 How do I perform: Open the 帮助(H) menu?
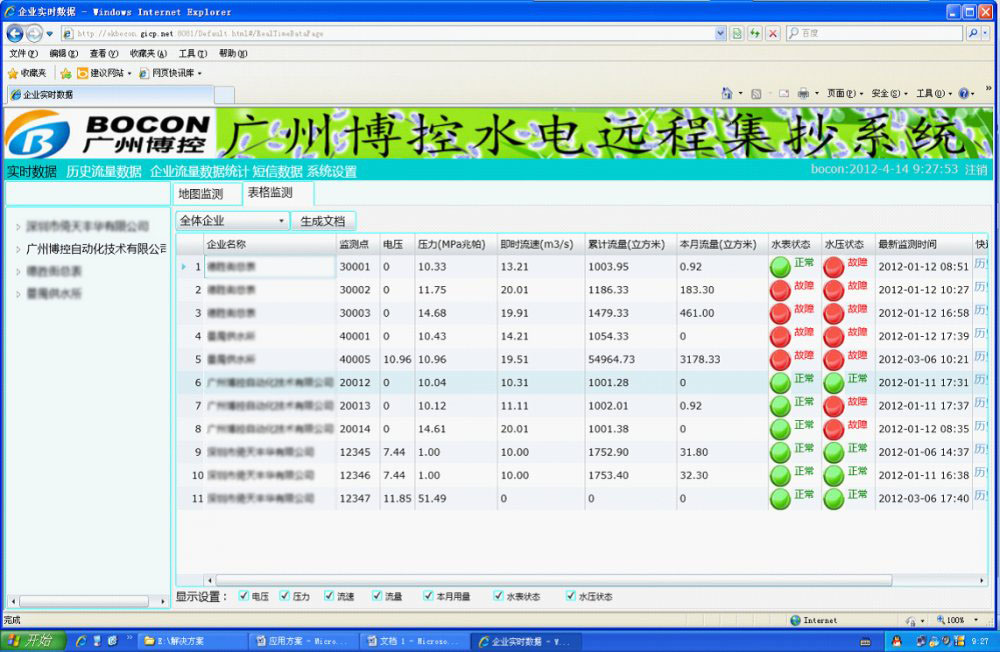click(233, 54)
